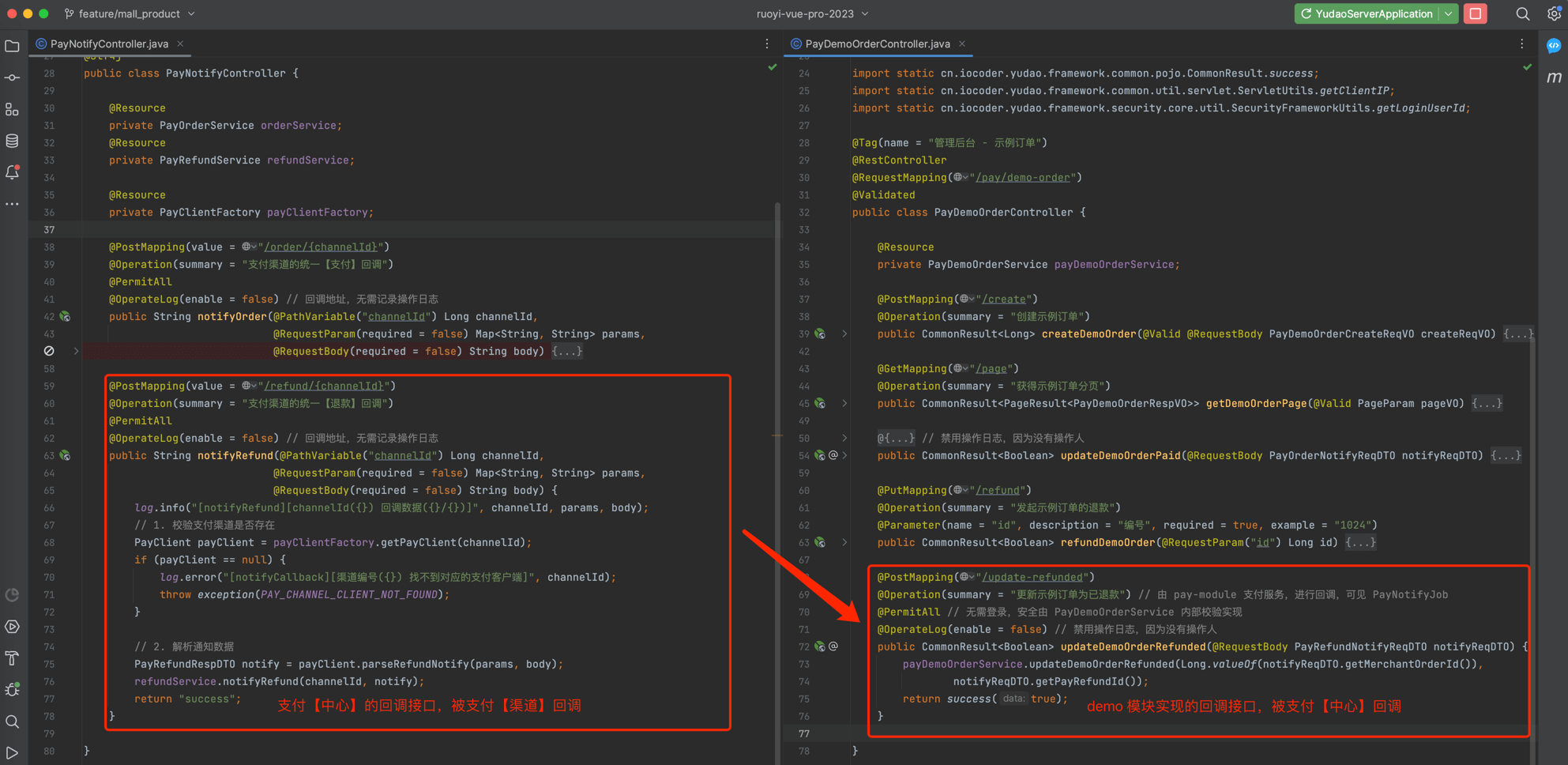Expand the folded notifyOrder method body
This screenshot has height=765, width=1568.
(x=567, y=351)
